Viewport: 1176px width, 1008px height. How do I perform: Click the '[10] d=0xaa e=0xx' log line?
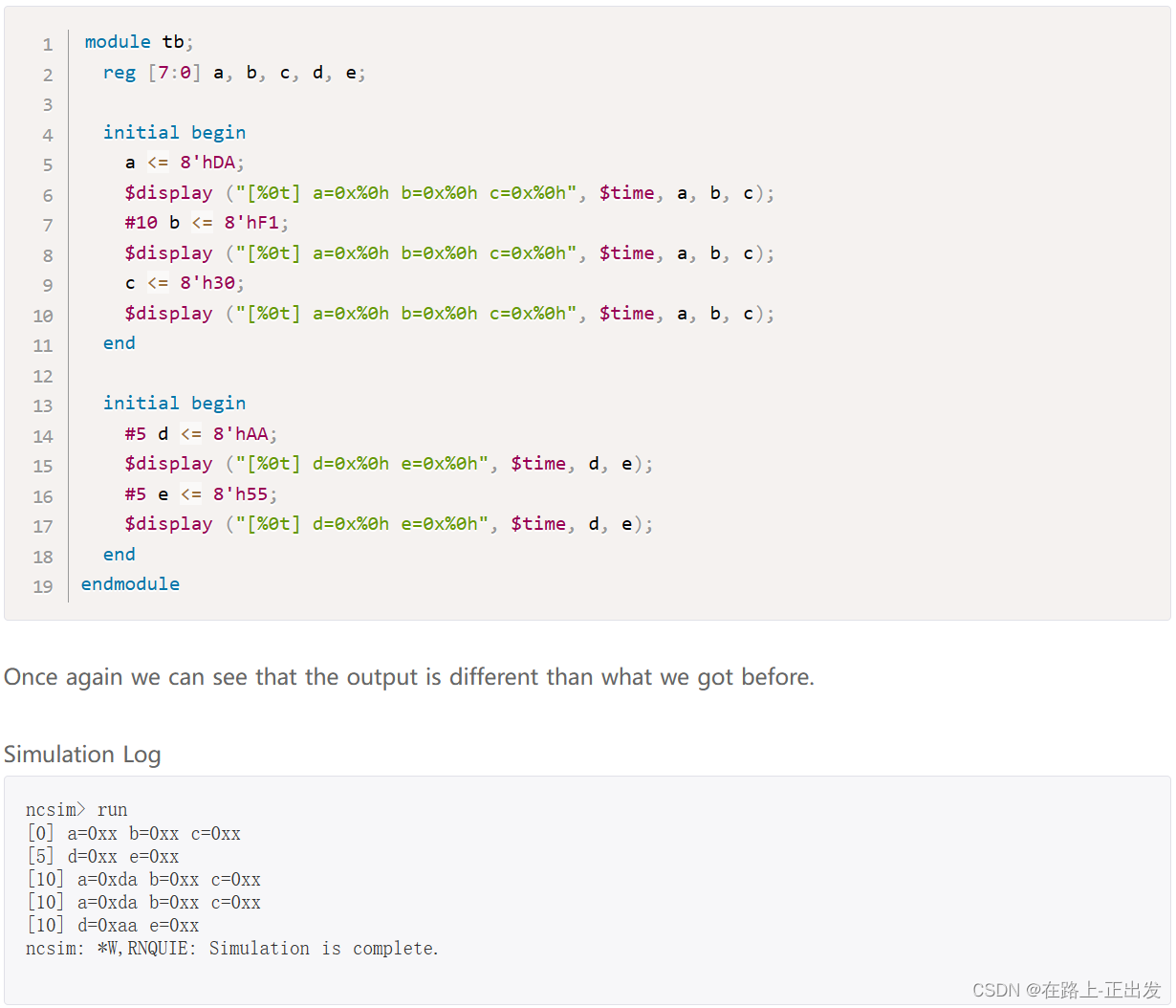pos(113,926)
